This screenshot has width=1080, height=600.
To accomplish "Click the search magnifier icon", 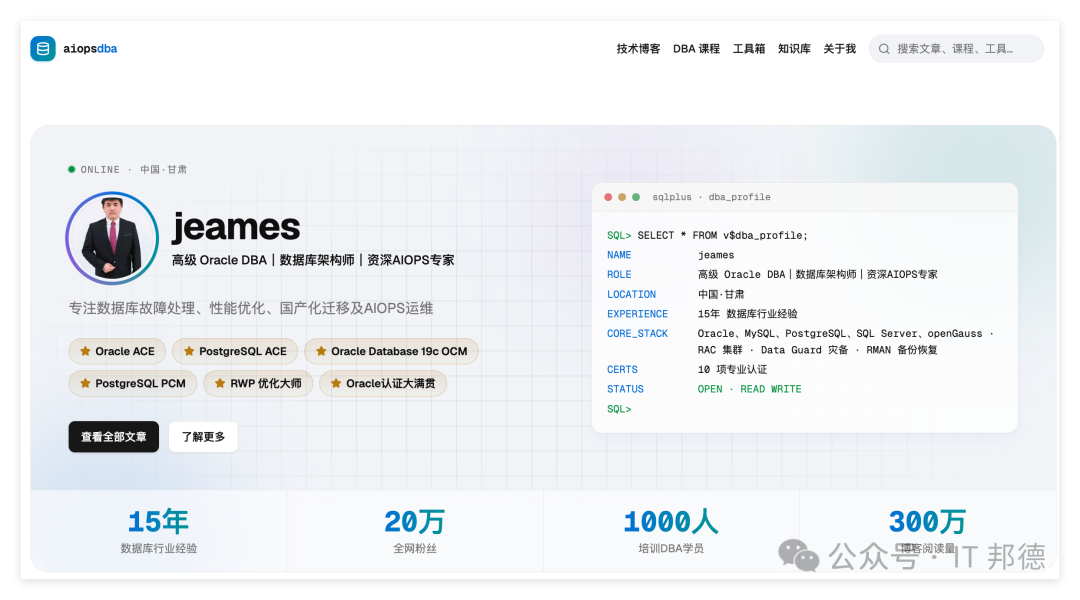I will (884, 49).
